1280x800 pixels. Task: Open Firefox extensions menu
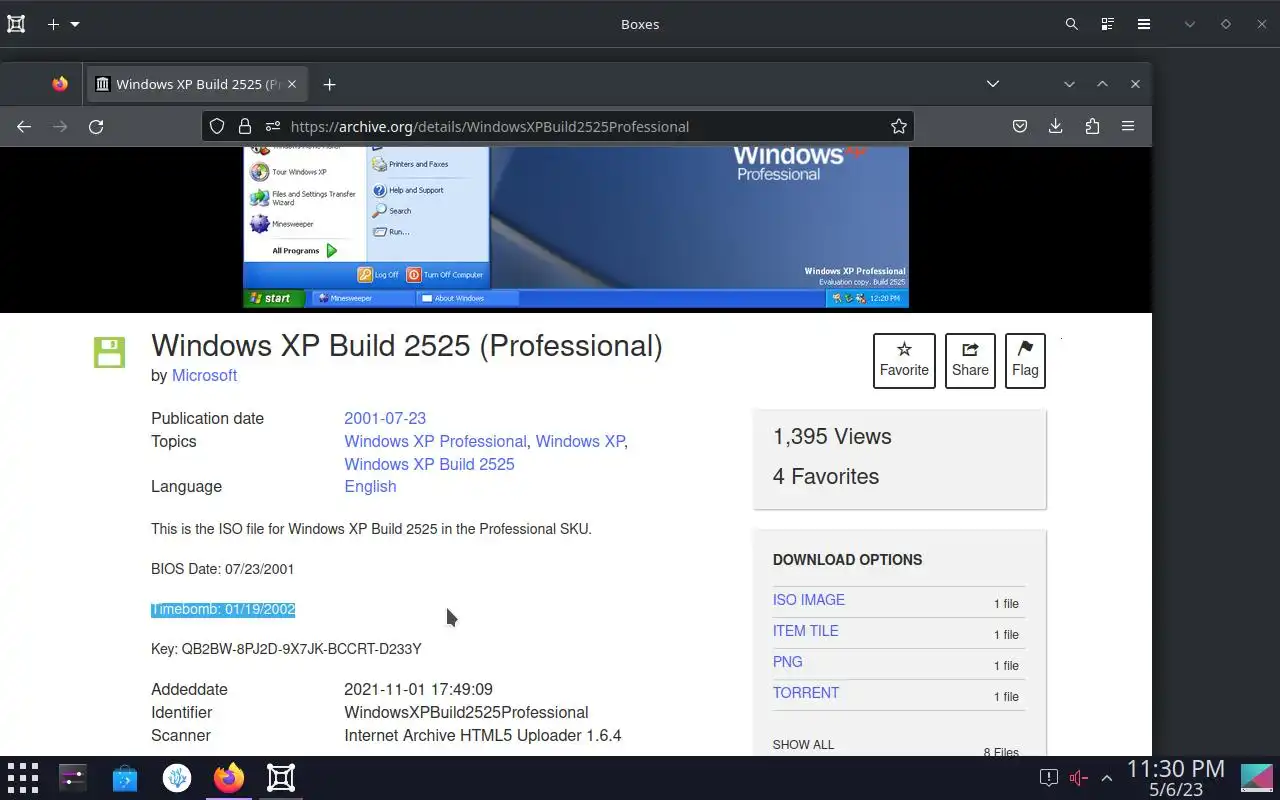tap(1091, 126)
